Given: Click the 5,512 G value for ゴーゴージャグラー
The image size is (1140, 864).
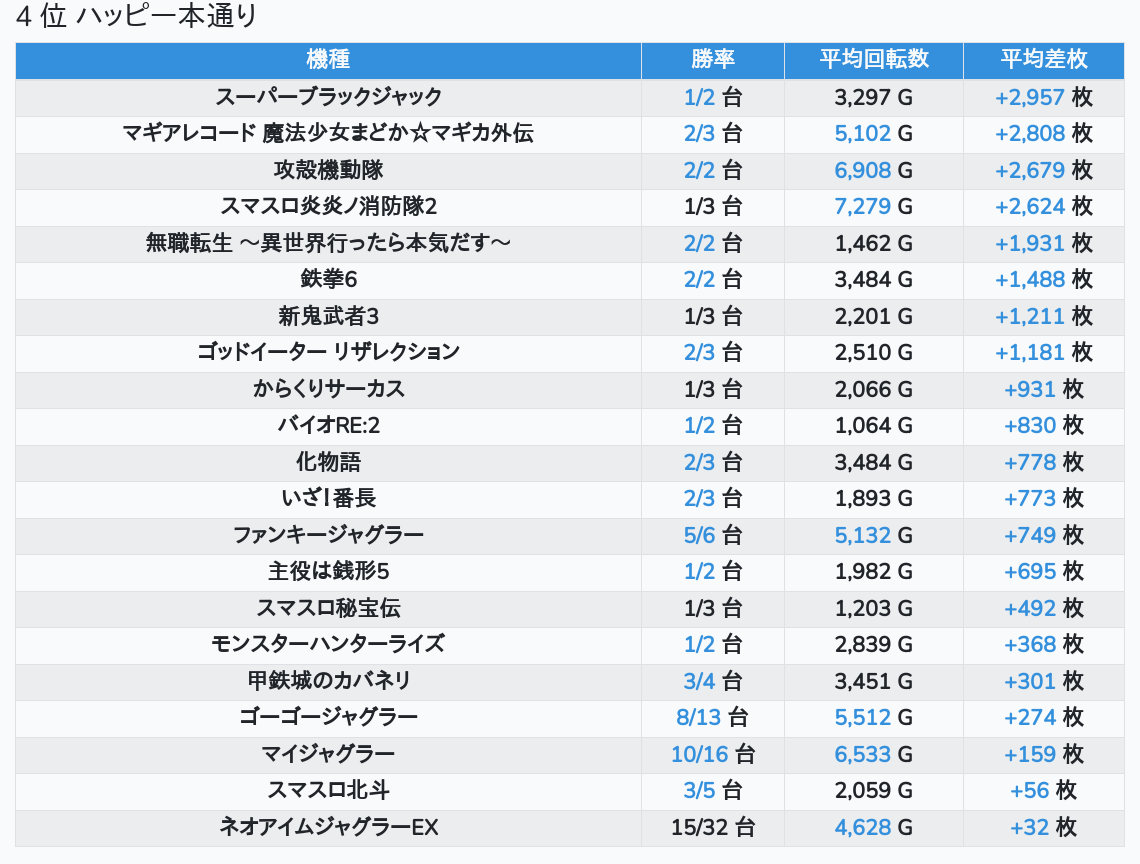Looking at the screenshot, I should point(874,717).
